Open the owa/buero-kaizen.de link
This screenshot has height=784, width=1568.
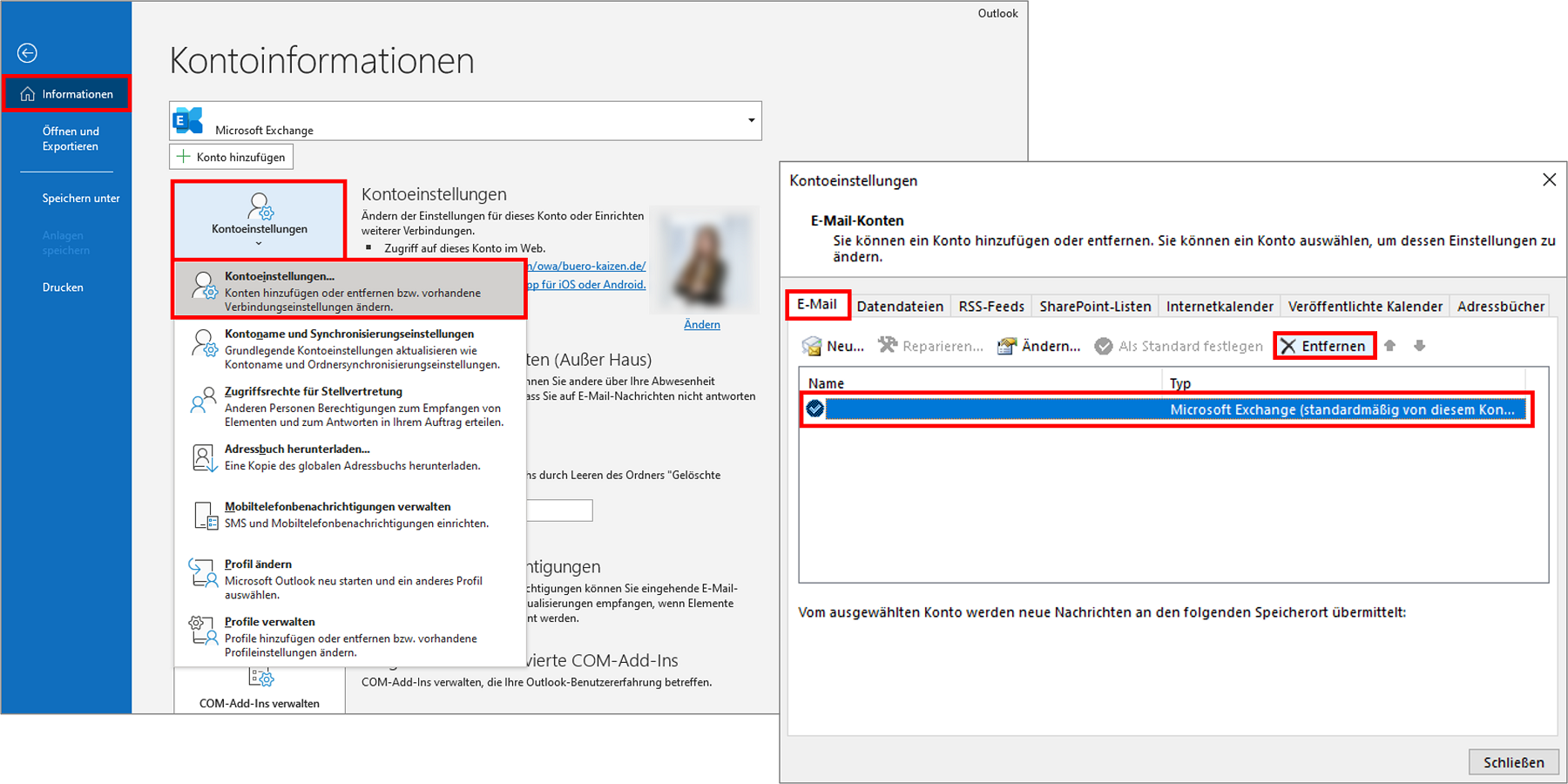586,266
